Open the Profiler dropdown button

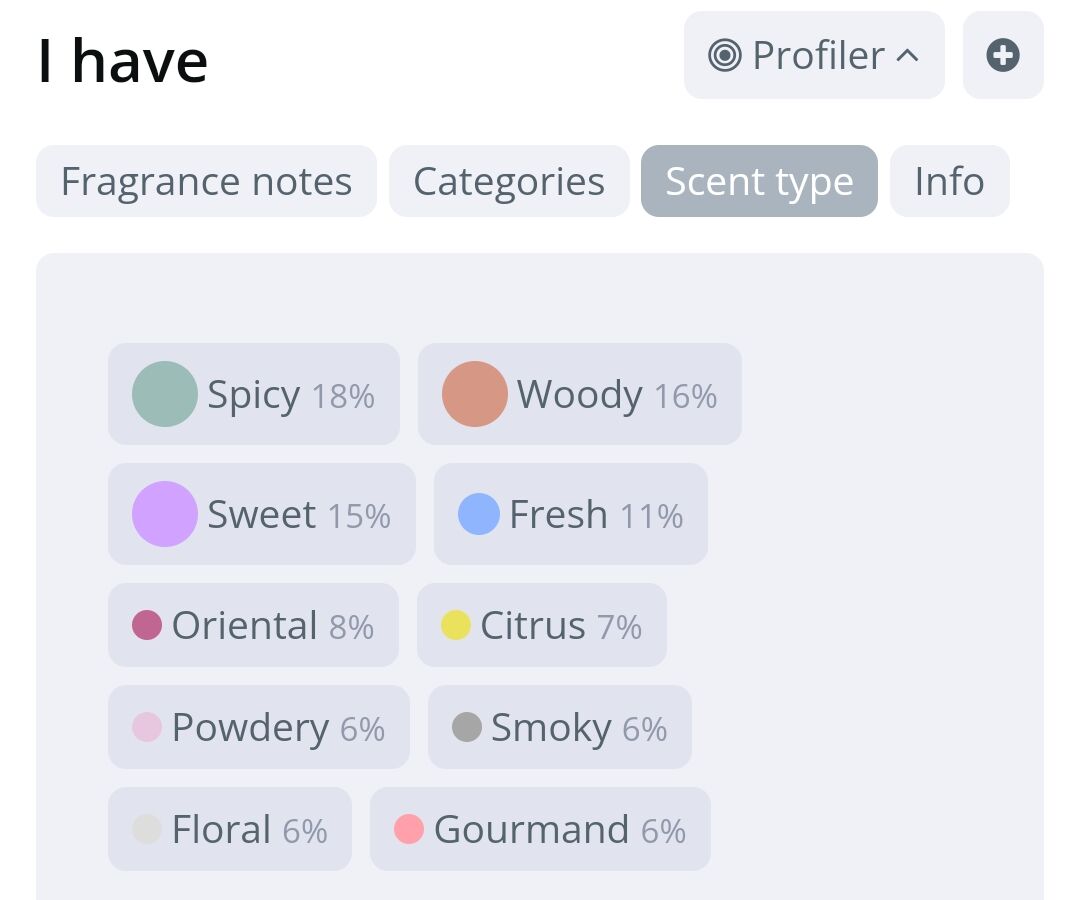814,55
